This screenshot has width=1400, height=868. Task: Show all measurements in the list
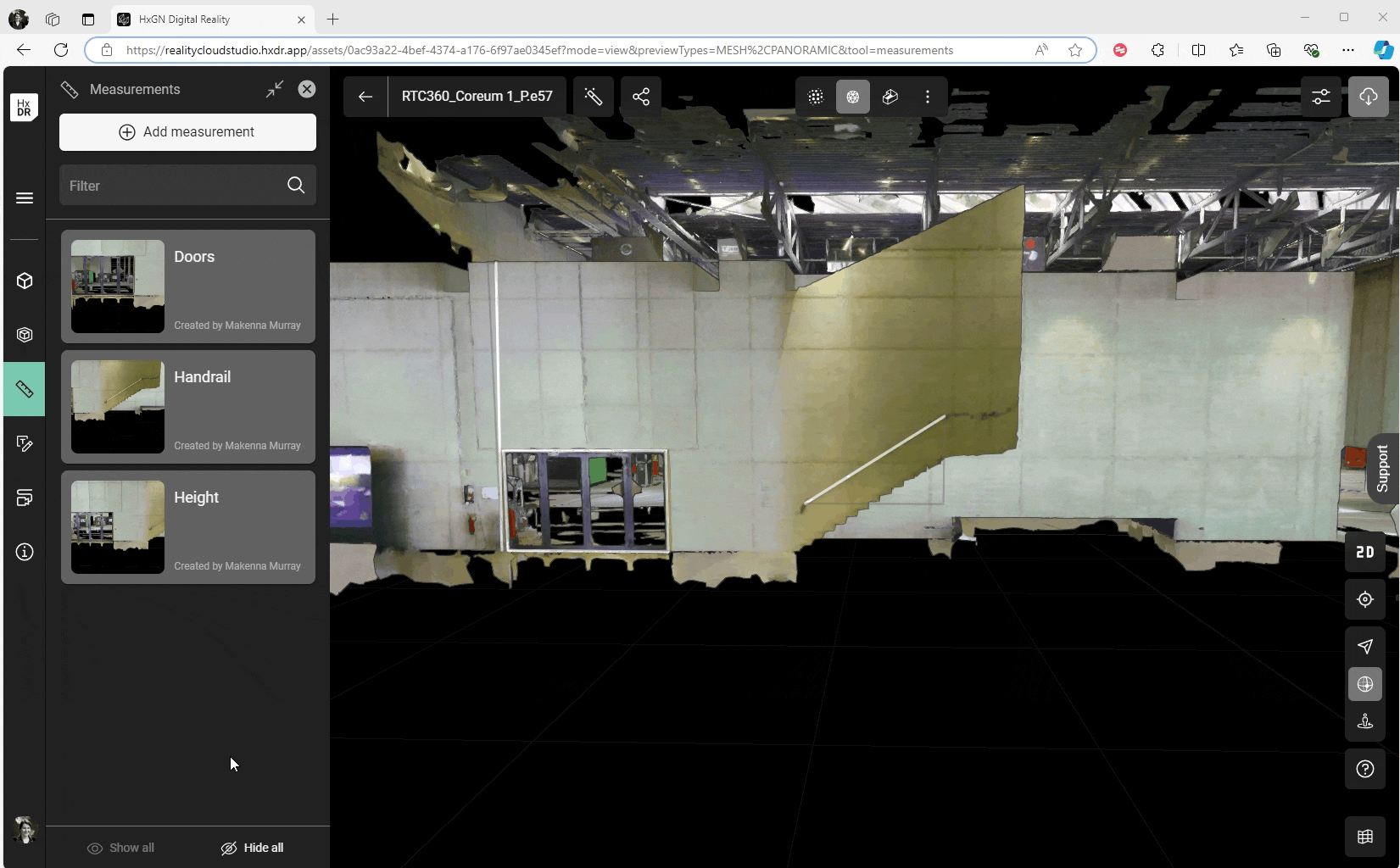[x=121, y=847]
